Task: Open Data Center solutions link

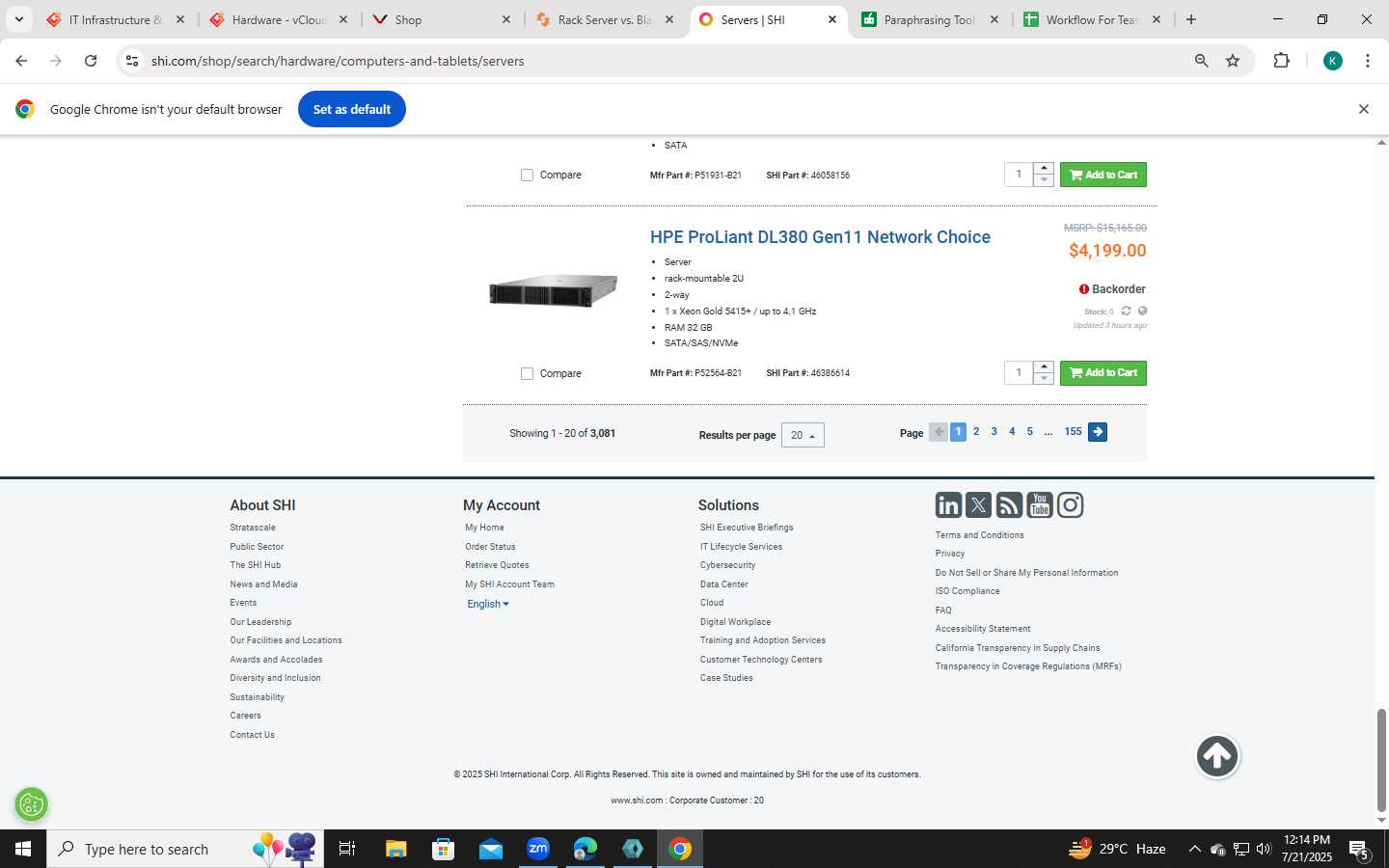Action: pos(723,584)
